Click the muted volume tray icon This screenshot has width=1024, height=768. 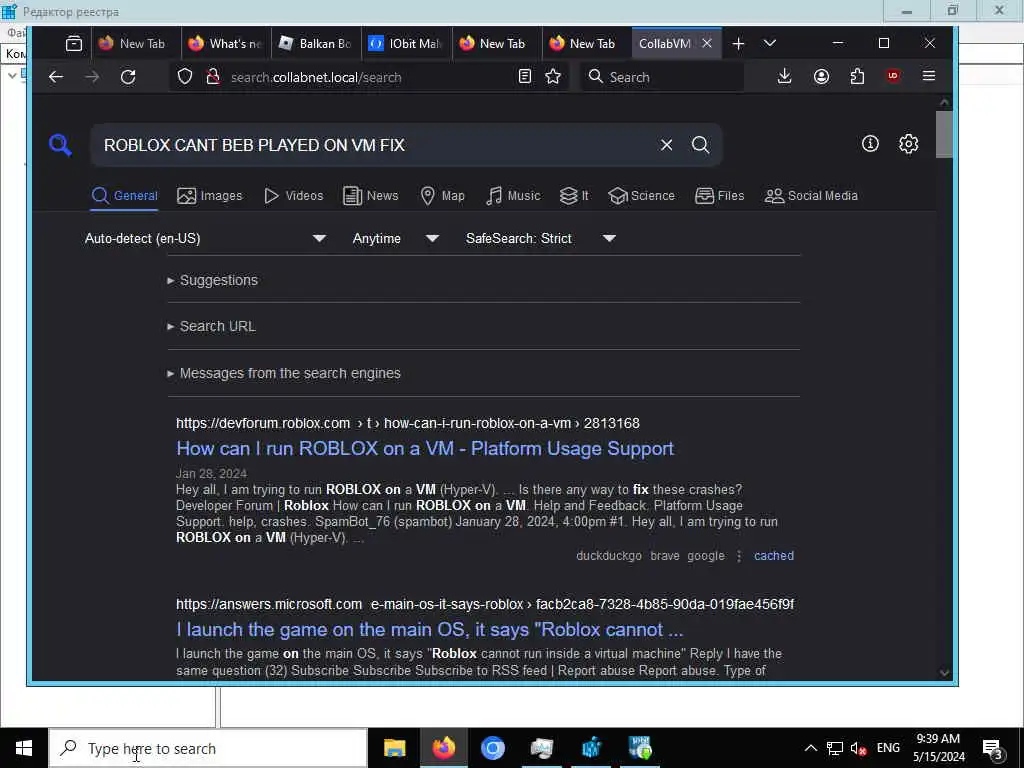click(x=858, y=748)
